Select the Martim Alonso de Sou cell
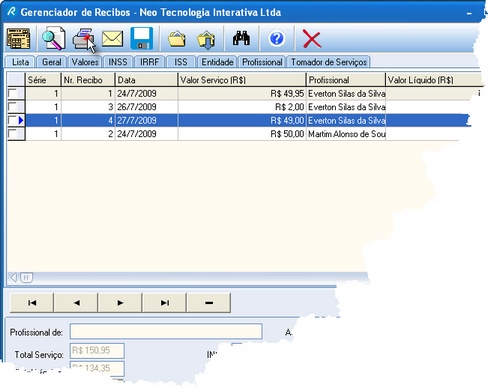This screenshot has height=391, width=488. 346,134
